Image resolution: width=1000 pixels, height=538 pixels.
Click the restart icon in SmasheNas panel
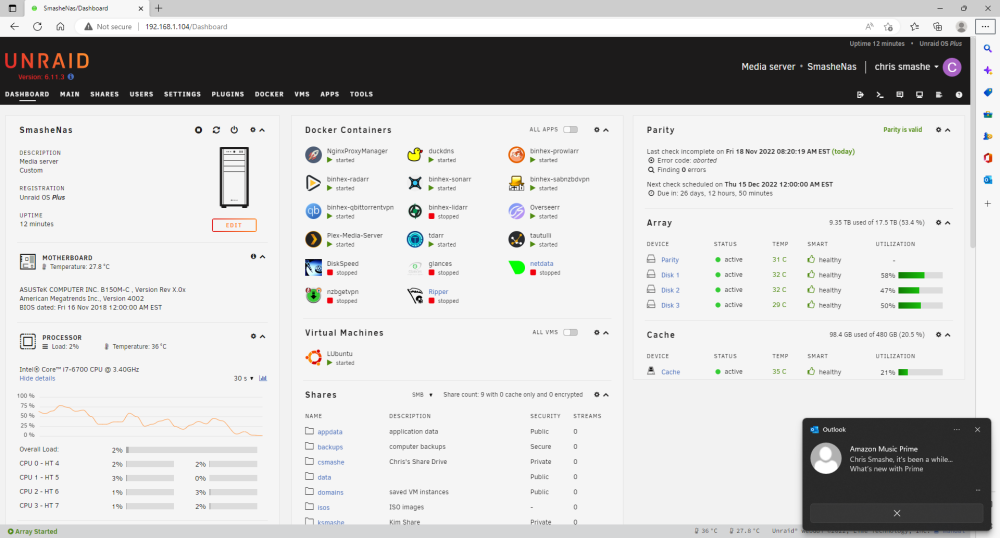[216, 130]
